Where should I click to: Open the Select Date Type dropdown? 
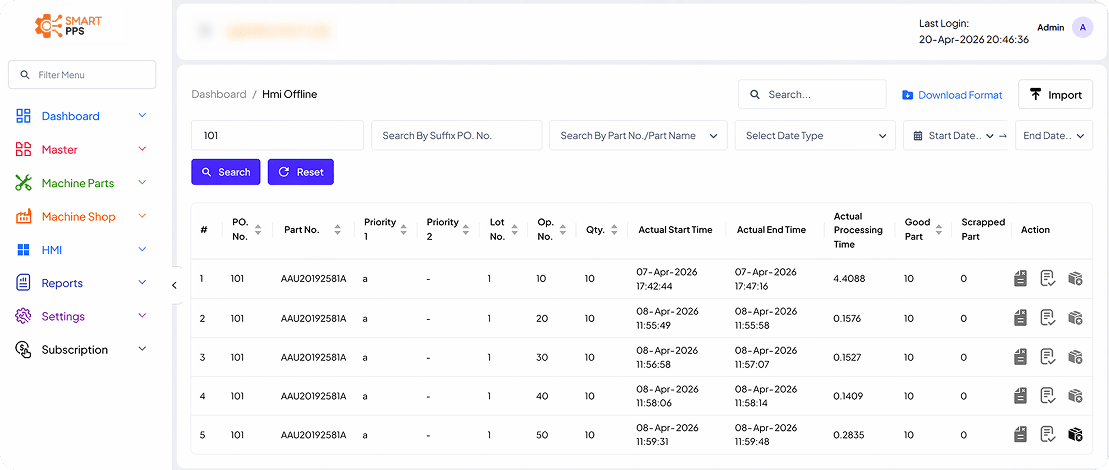pyautogui.click(x=814, y=136)
